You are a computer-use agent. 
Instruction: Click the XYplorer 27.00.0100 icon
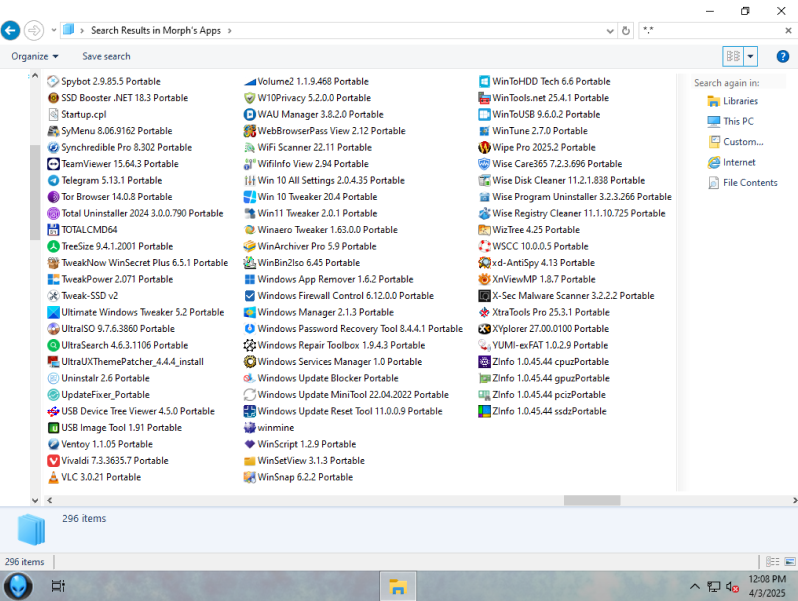[484, 329]
